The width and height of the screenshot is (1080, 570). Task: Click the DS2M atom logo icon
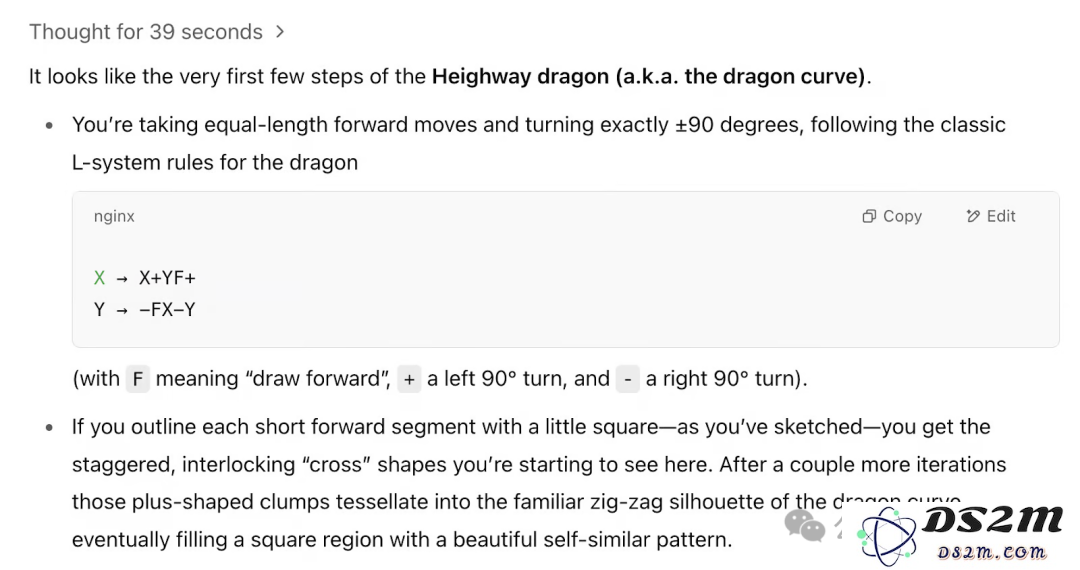888,536
